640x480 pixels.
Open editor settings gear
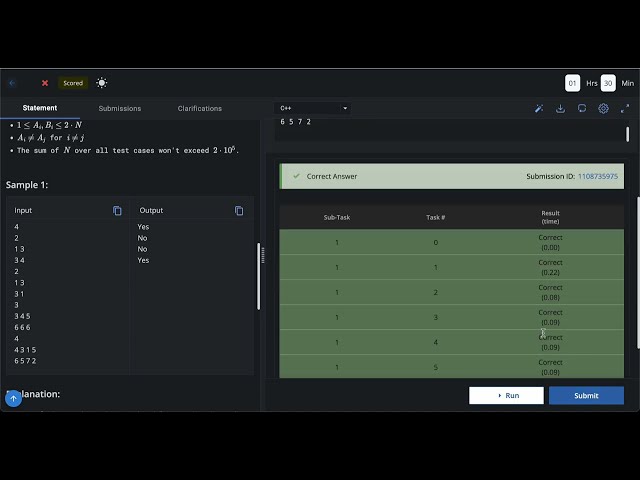[x=604, y=108]
